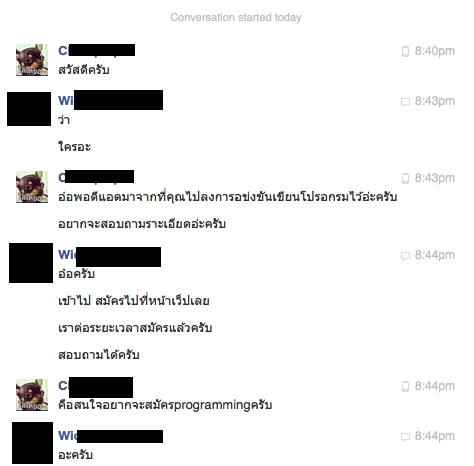Screen dimensions: 474x466
Task: Click the mobile icon beside the second 8:43pm
Action: coord(405,178)
